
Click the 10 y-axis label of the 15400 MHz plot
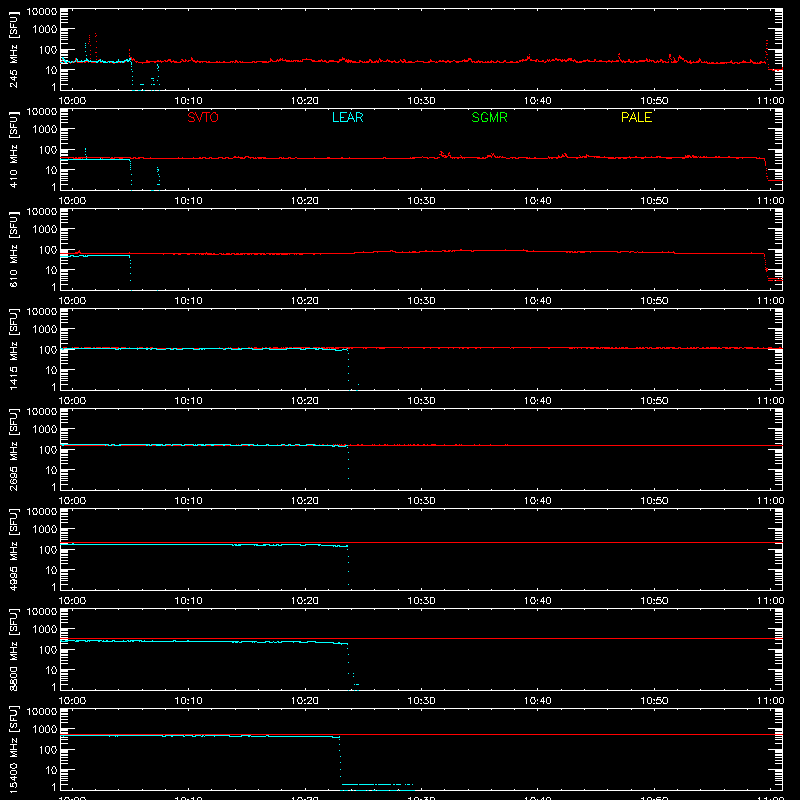coord(51,770)
